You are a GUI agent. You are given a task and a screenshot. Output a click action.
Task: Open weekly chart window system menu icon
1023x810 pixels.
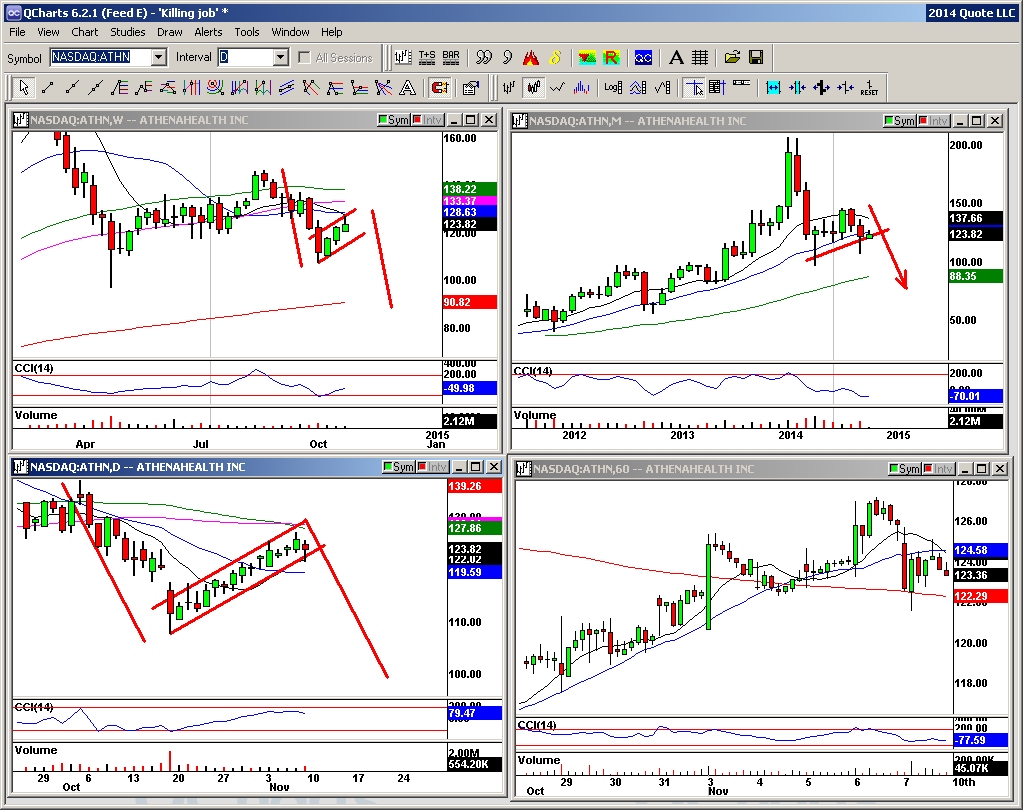20,119
